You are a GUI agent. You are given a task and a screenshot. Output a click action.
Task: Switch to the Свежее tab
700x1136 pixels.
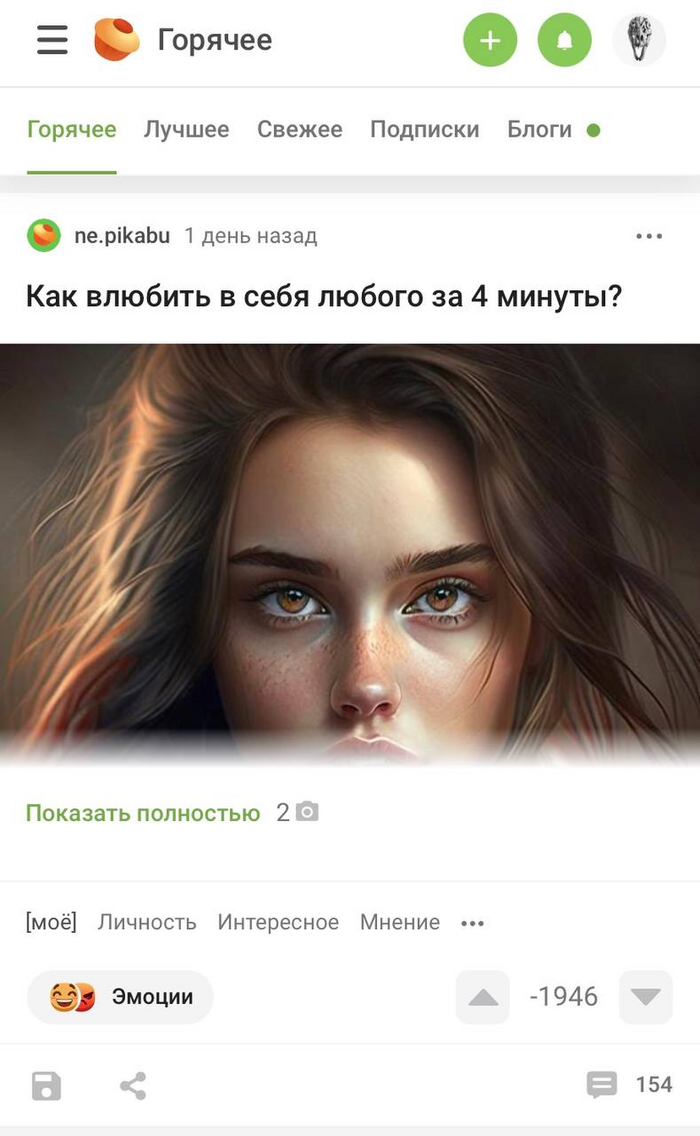coord(300,129)
